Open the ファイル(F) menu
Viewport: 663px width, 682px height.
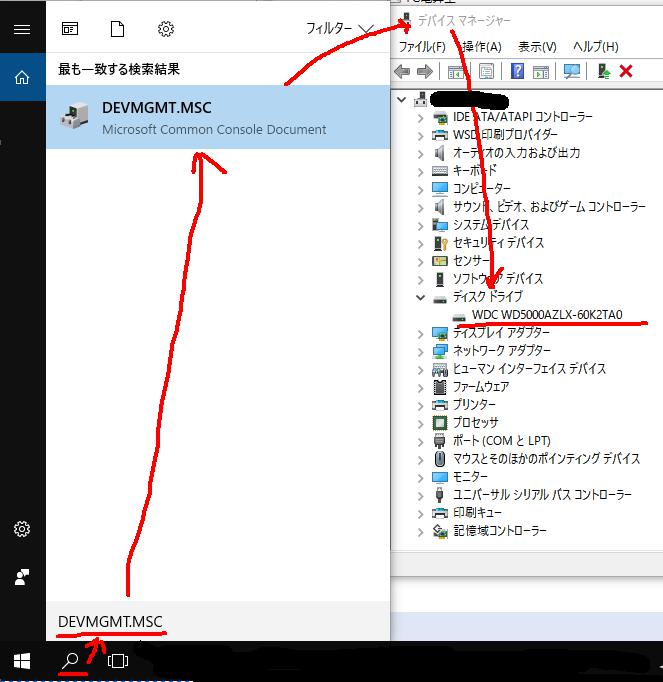(422, 47)
